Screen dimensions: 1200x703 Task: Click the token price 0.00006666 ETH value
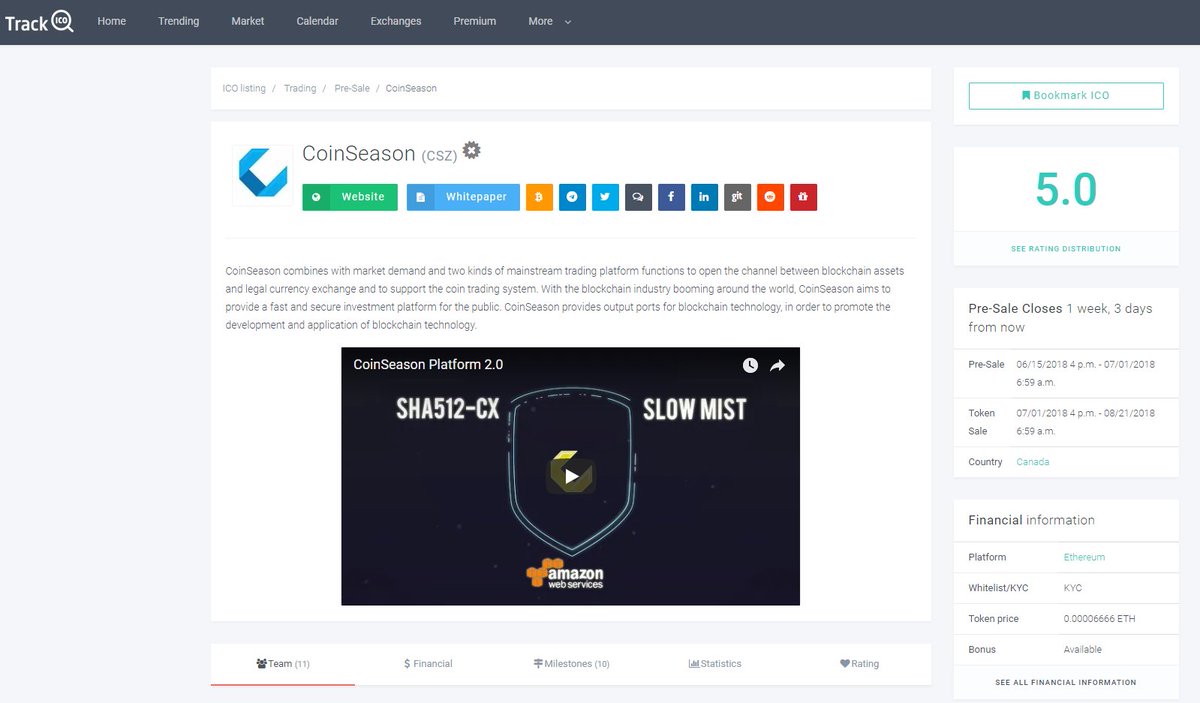[x=1100, y=619]
